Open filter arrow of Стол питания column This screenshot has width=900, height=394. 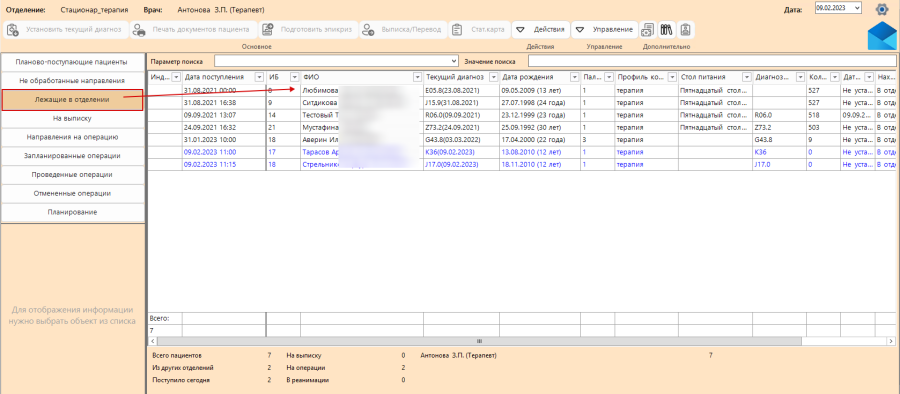747,77
